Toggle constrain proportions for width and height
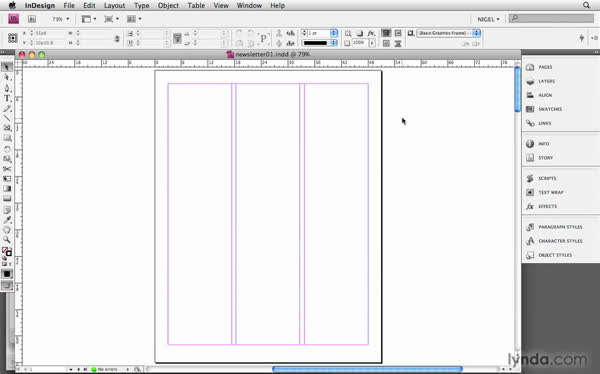The height and width of the screenshot is (374, 600). pos(117,38)
